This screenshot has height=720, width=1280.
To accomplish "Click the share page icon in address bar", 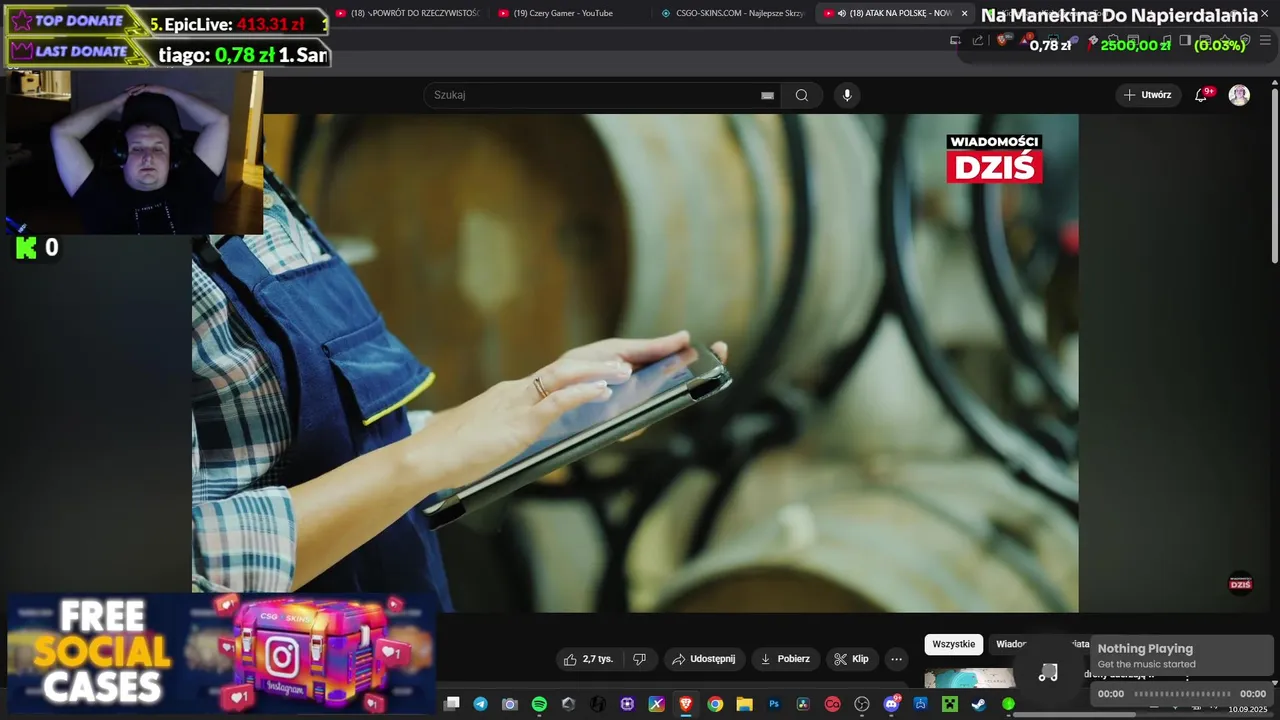I will (x=978, y=40).
